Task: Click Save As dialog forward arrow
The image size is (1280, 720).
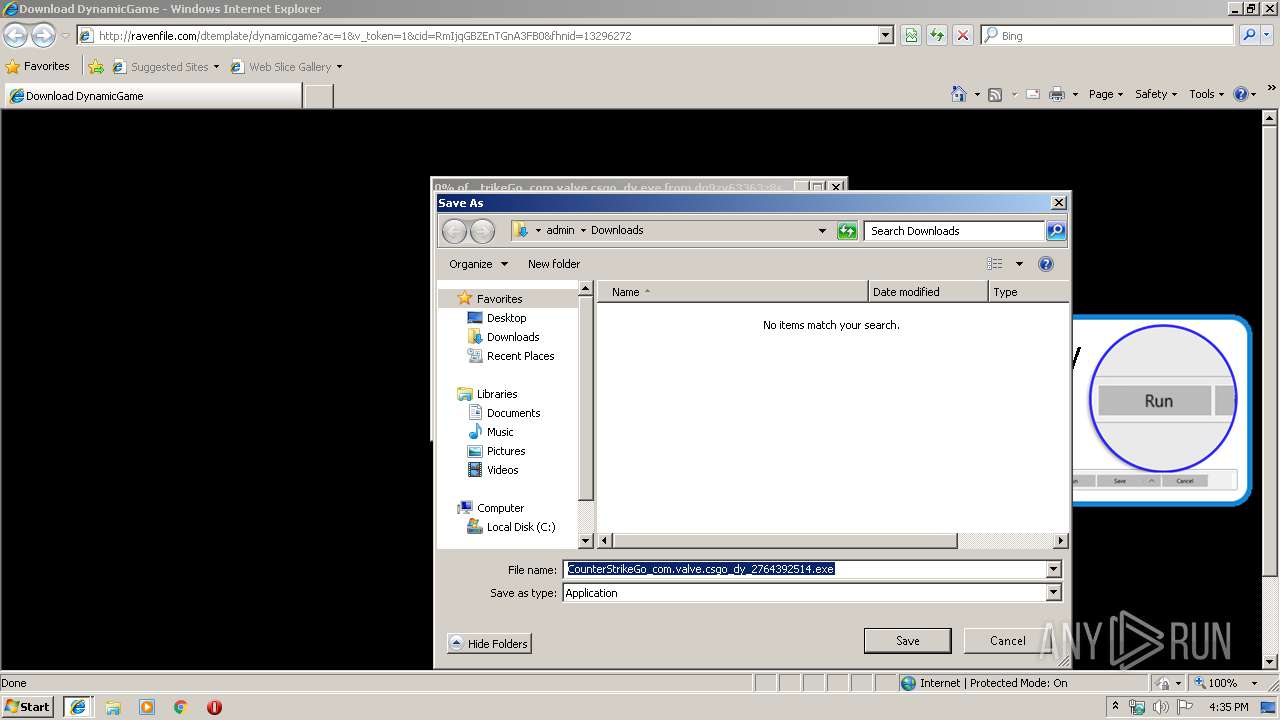Action: pos(482,231)
